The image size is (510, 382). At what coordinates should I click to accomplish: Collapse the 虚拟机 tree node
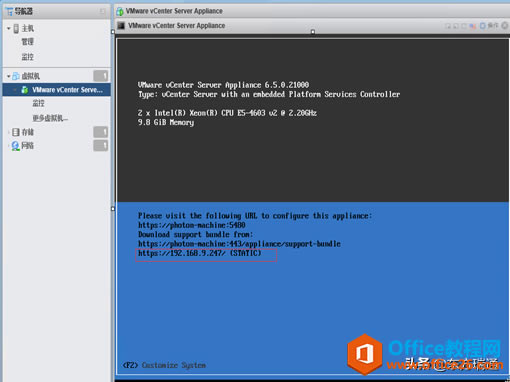point(9,76)
